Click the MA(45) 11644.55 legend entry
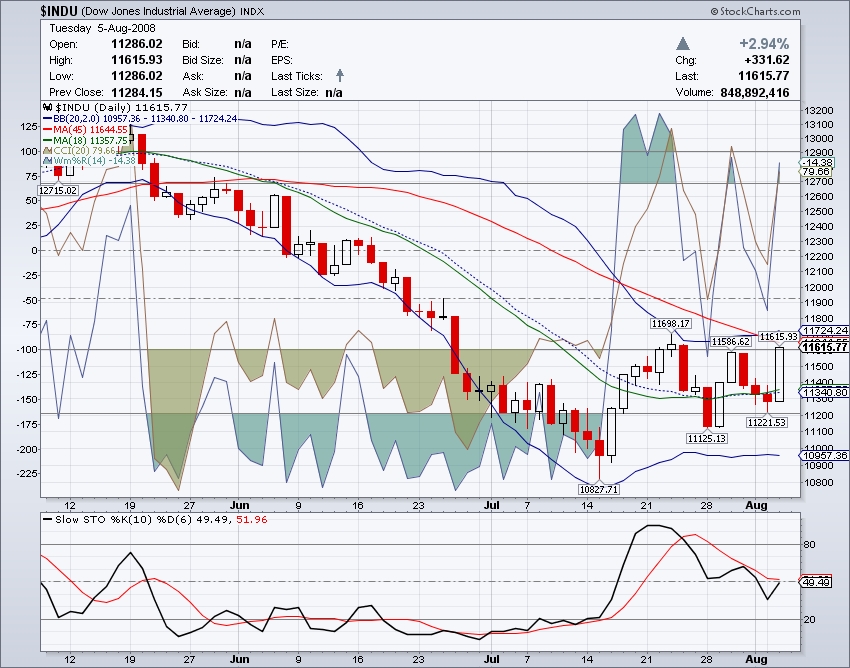Image resolution: width=850 pixels, height=668 pixels. click(87, 130)
